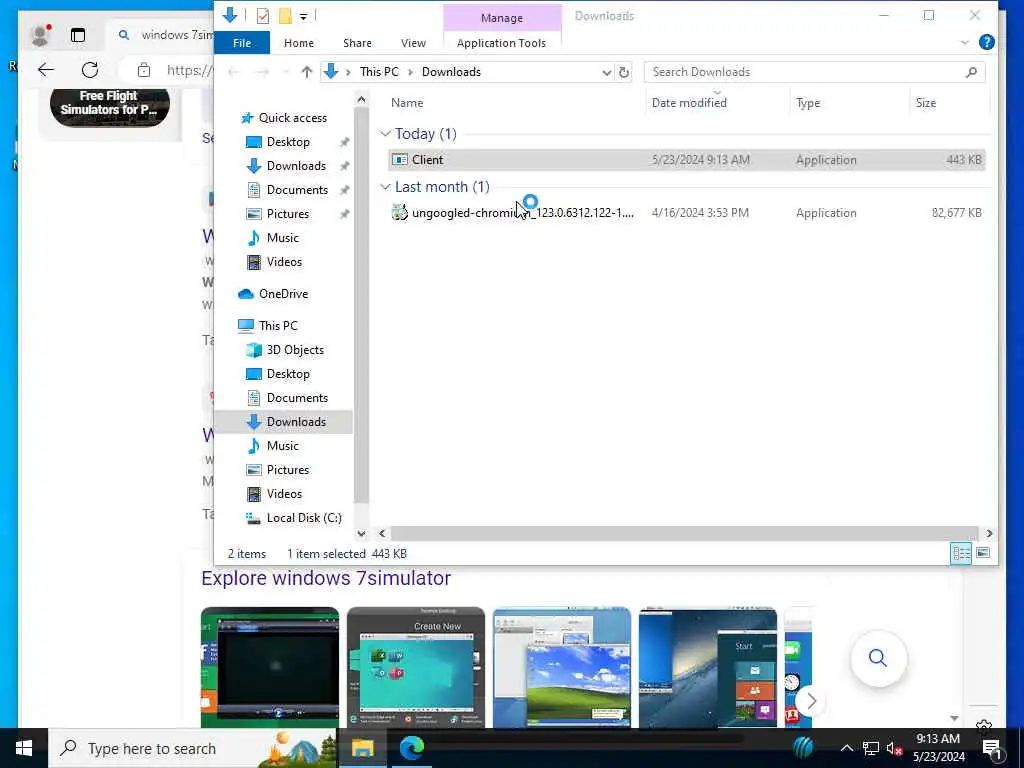This screenshot has height=768, width=1024.
Task: Switch to Details view layout icon
Action: (x=961, y=554)
